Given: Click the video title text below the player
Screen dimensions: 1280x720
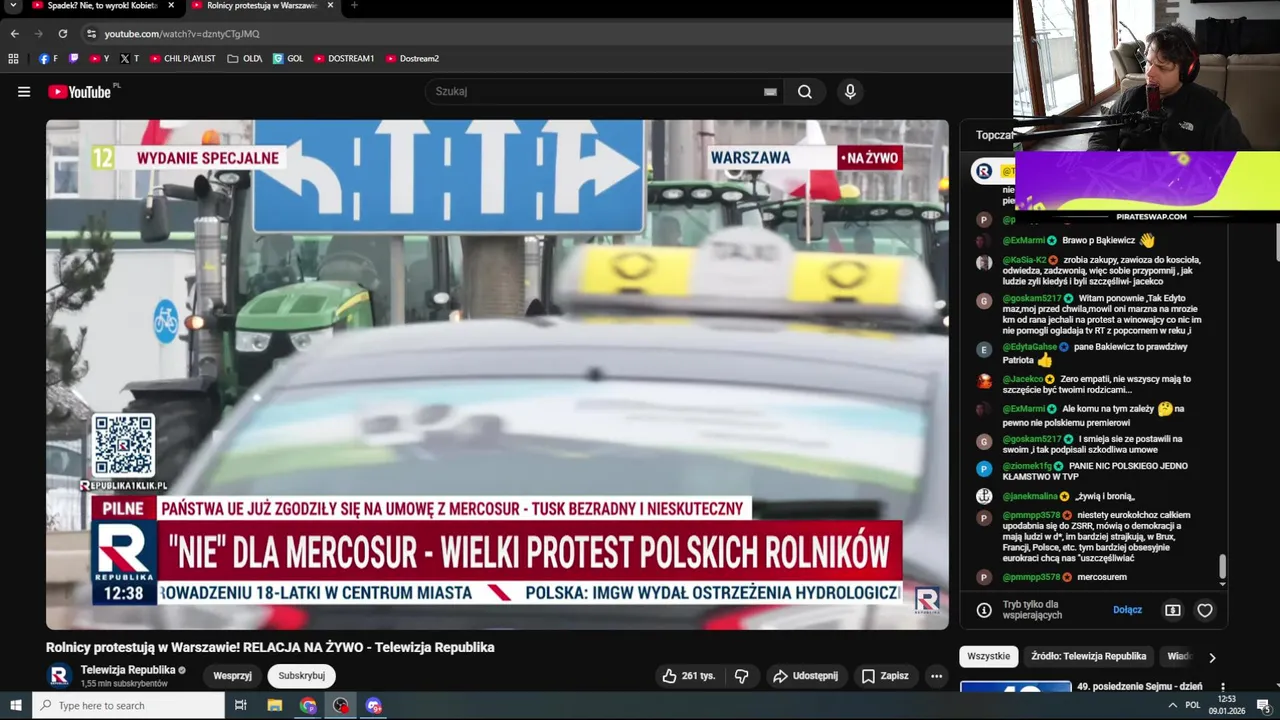Looking at the screenshot, I should coord(270,647).
